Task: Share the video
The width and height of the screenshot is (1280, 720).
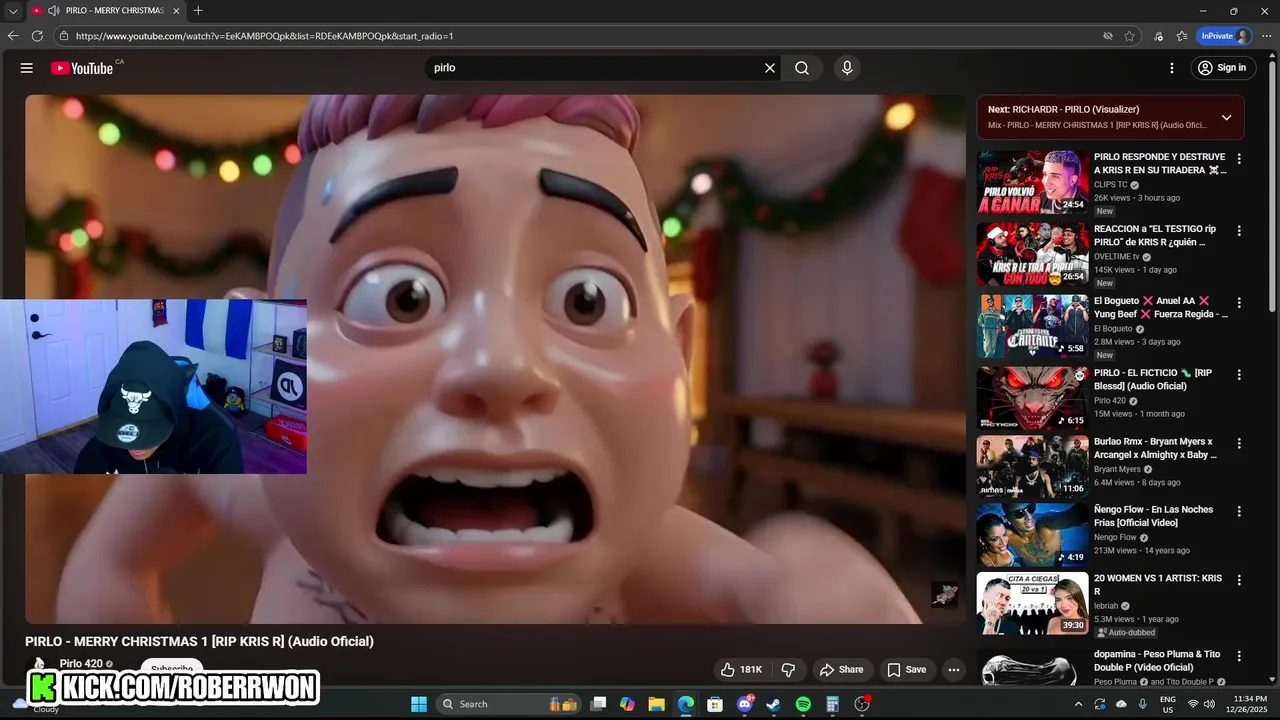Action: pos(841,670)
